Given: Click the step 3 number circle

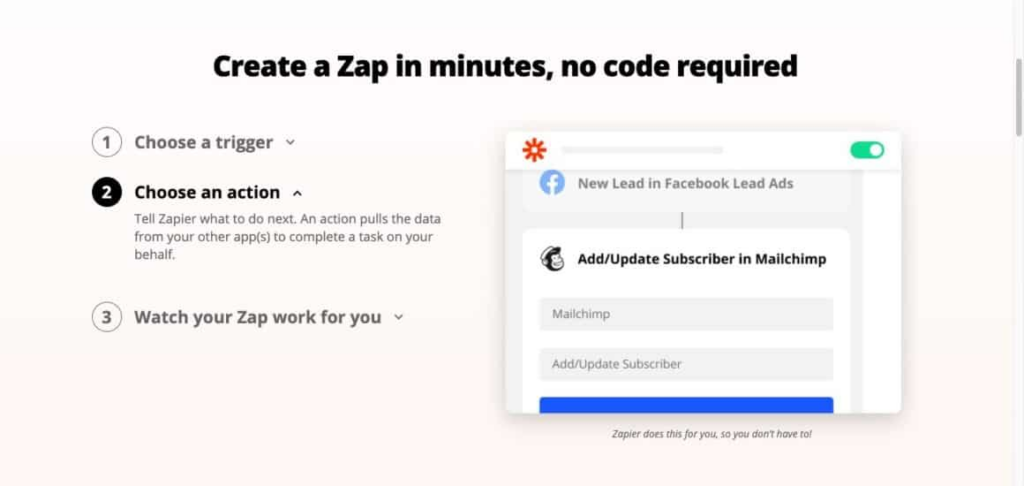Looking at the screenshot, I should [x=106, y=317].
